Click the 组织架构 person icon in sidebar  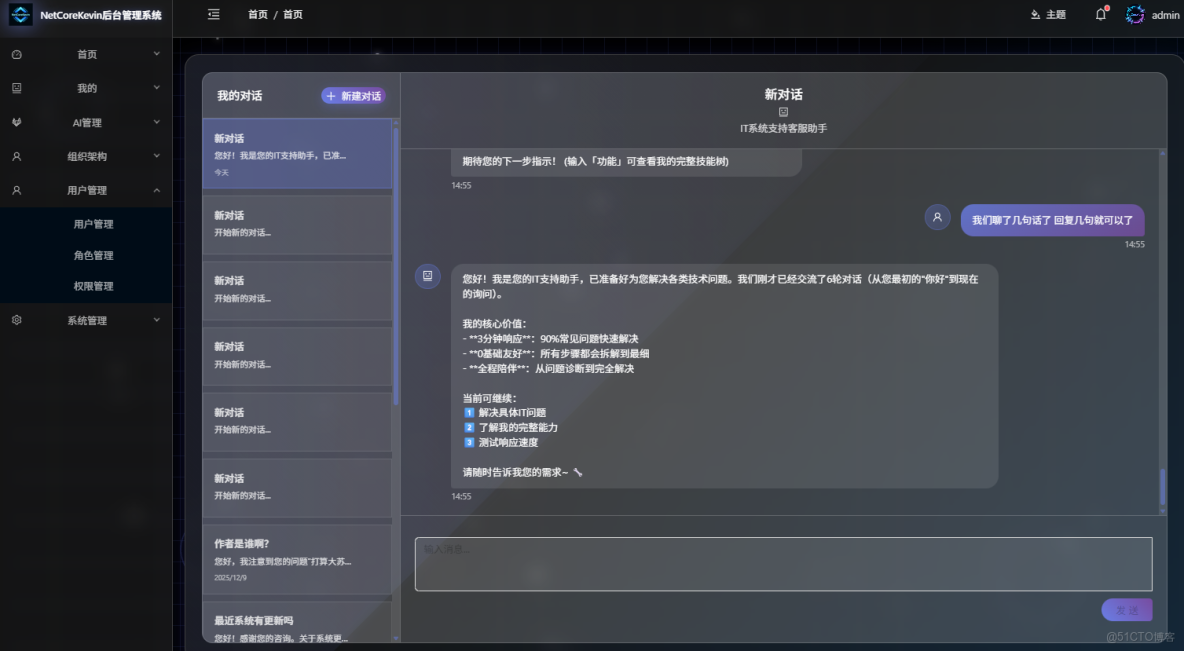[15, 156]
